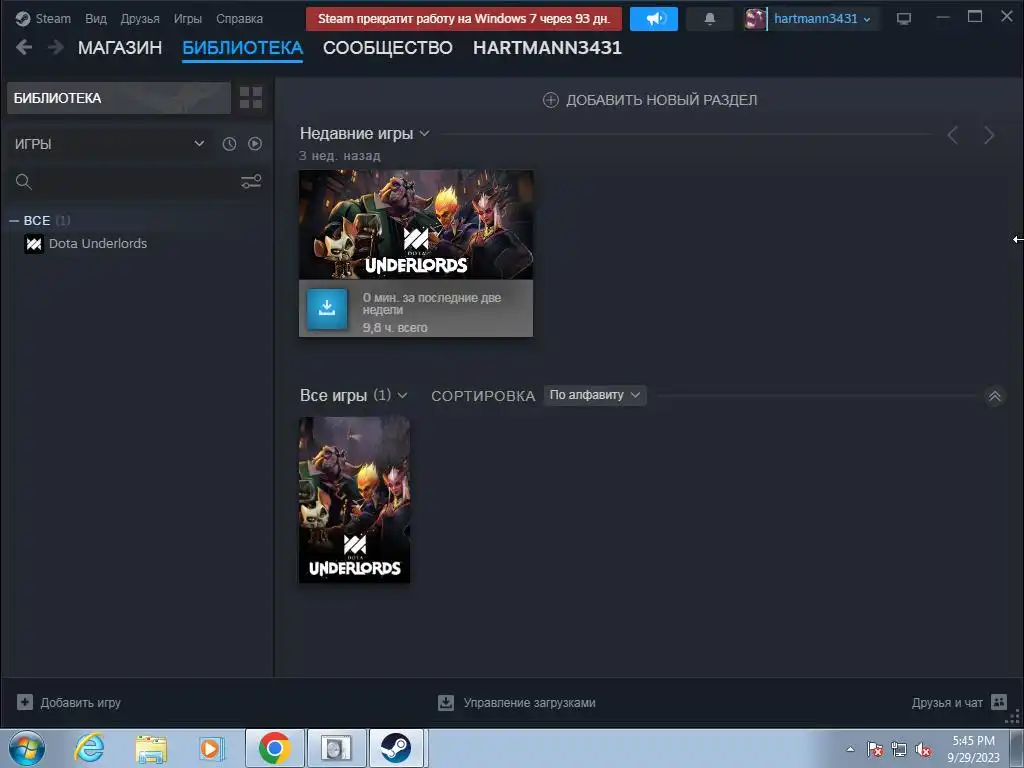Screen dimensions: 1024x768
Task: Open the notifications bell
Action: click(710, 19)
